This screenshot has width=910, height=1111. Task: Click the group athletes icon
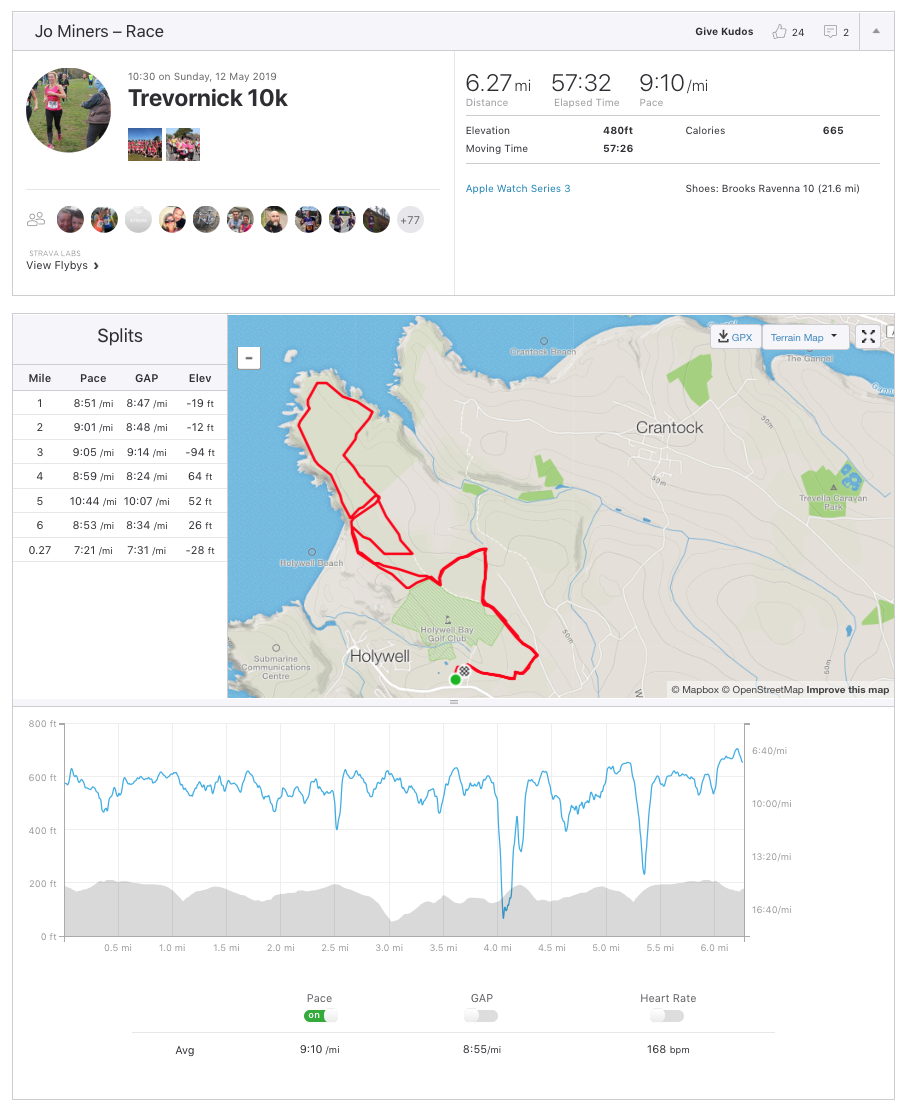[x=37, y=219]
